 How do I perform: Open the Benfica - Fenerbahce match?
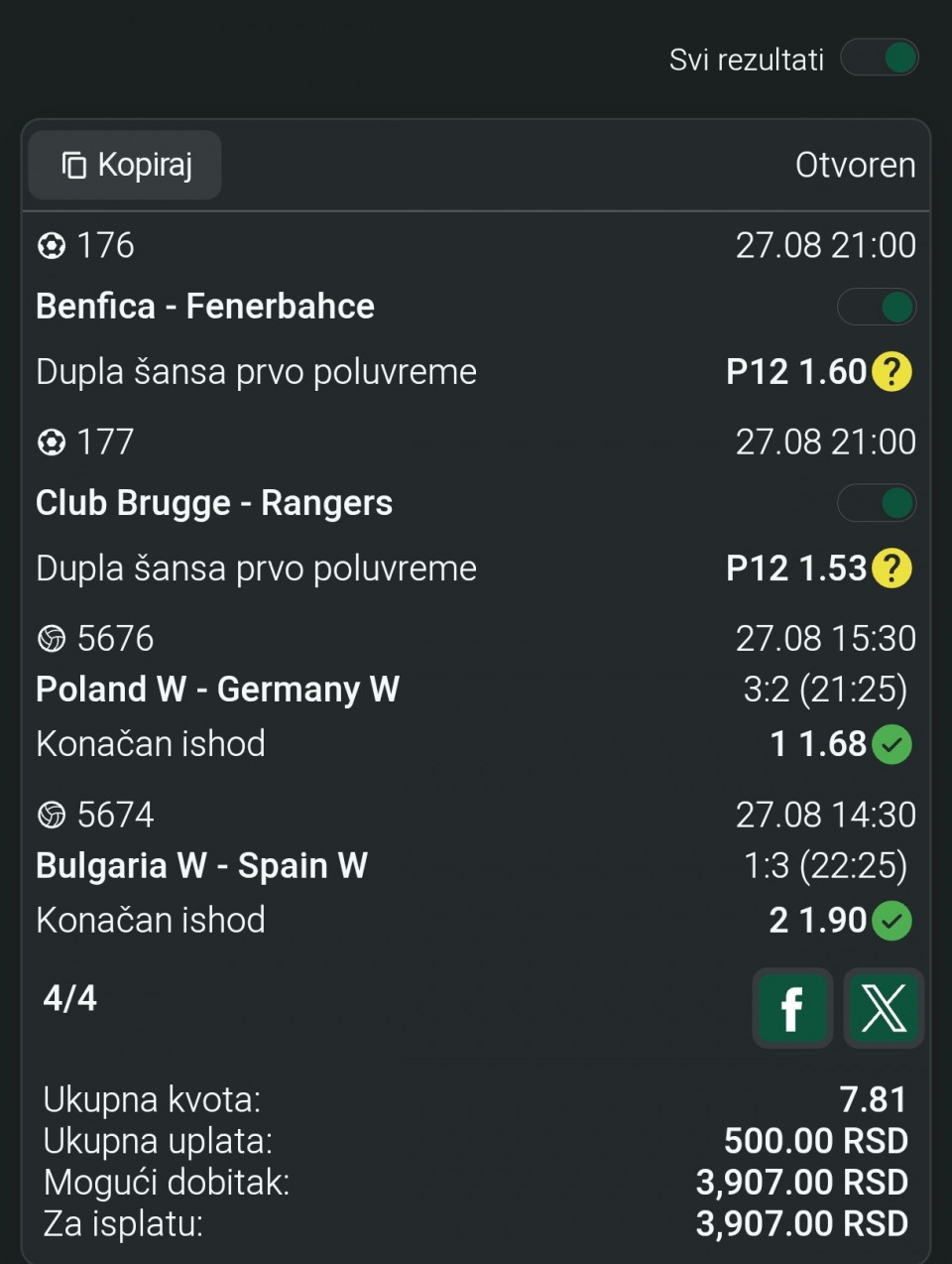tap(205, 307)
